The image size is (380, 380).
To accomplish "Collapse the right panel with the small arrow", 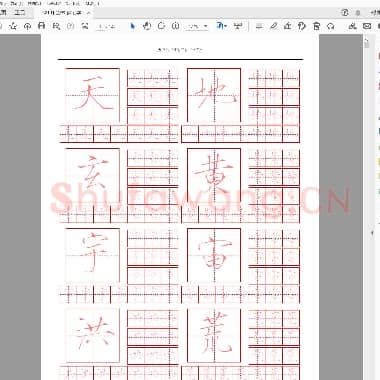I will click(x=372, y=233).
